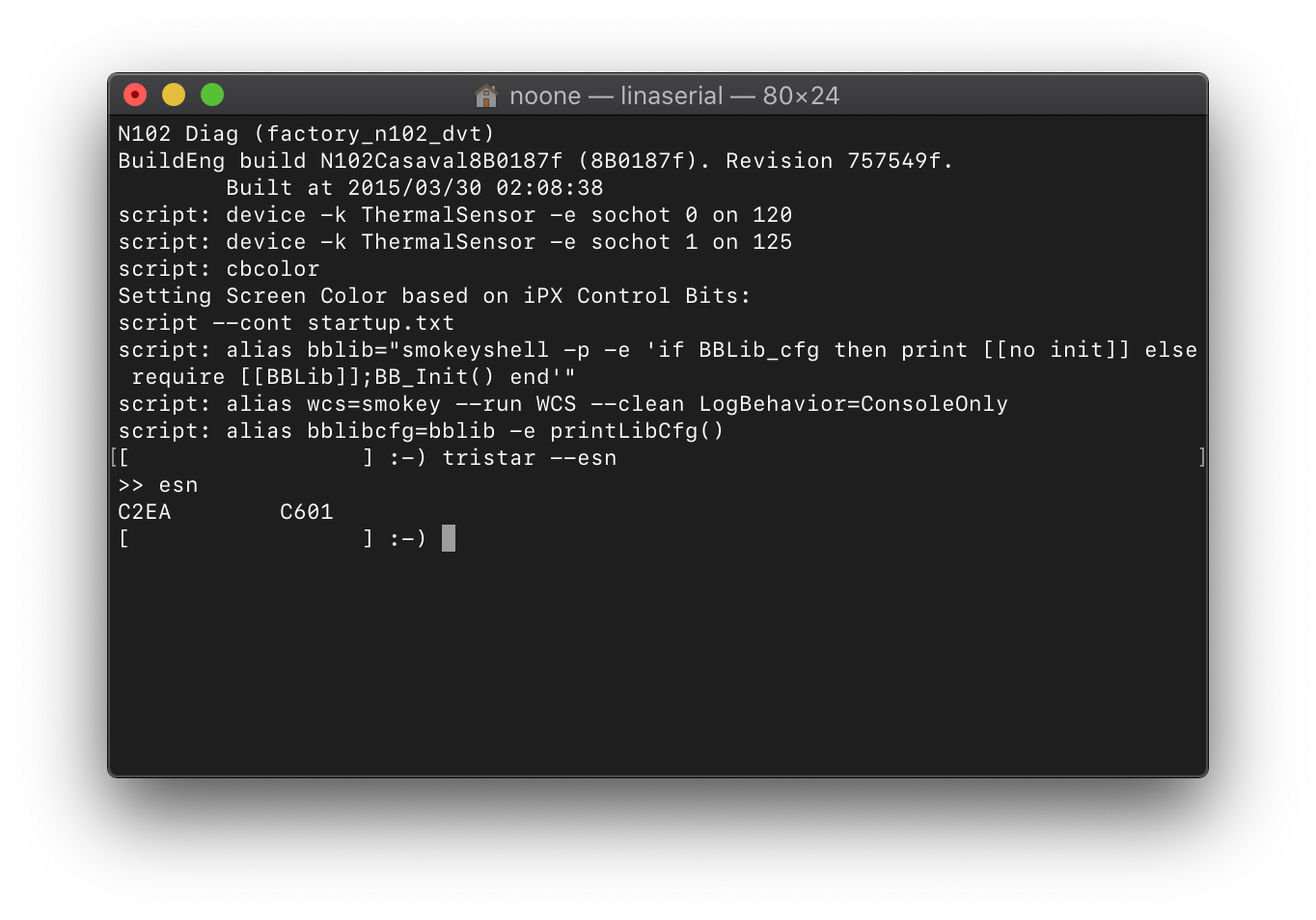Click the right bracket mark at terminal edge
Screen dimensions: 1316x920
(1201, 457)
